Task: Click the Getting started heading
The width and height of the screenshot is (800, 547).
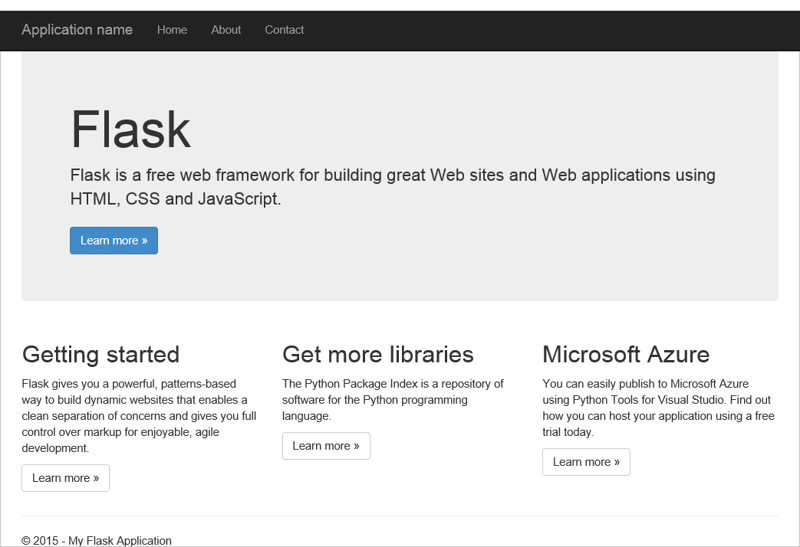Action: tap(101, 354)
